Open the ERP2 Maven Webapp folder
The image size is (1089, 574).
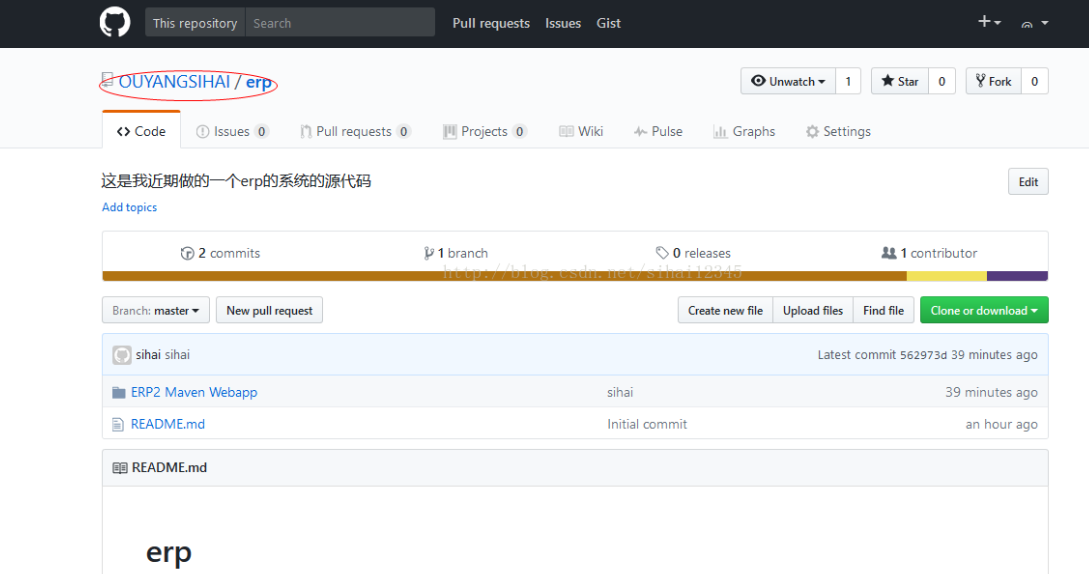(x=194, y=392)
